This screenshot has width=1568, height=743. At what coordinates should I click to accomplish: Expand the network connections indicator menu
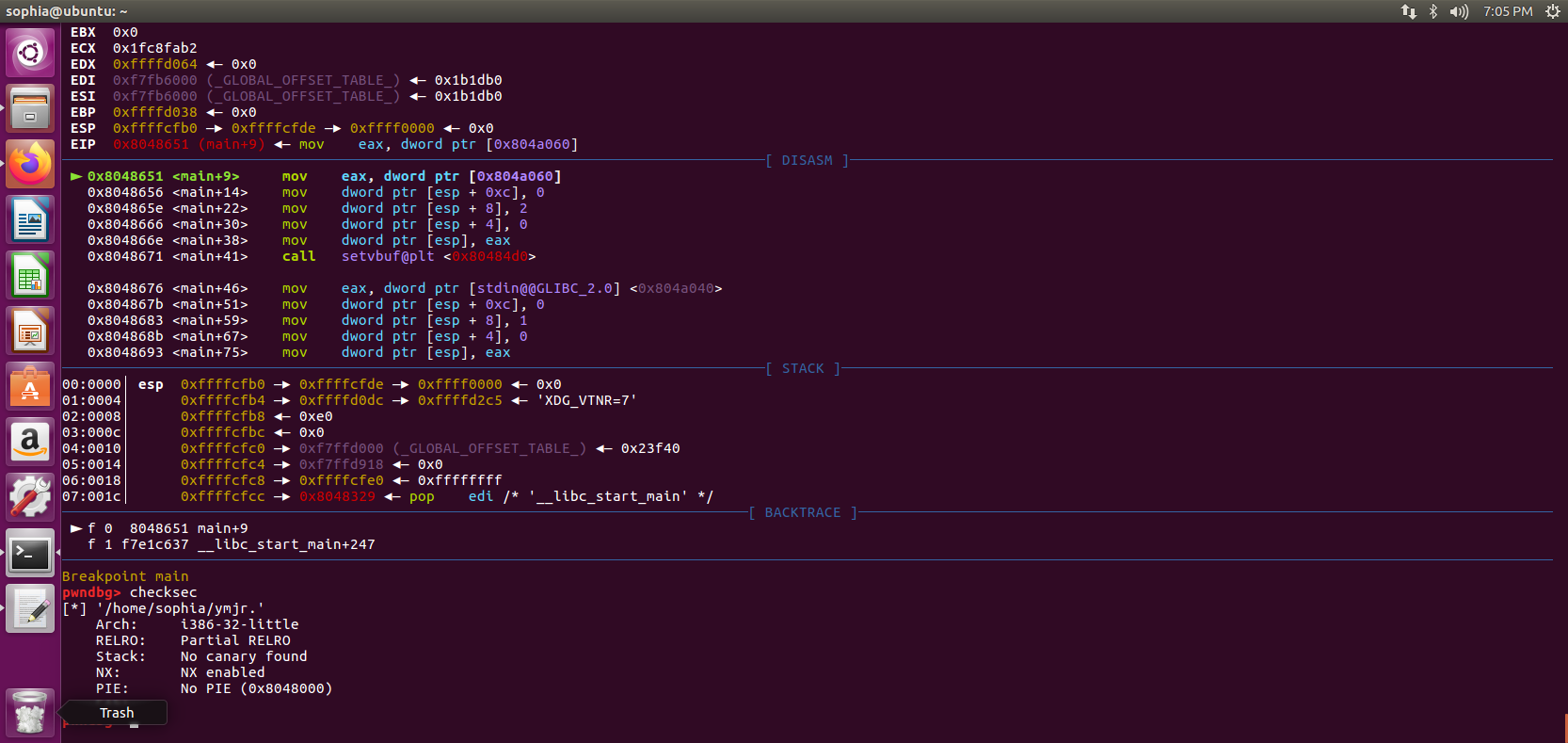[x=1408, y=11]
